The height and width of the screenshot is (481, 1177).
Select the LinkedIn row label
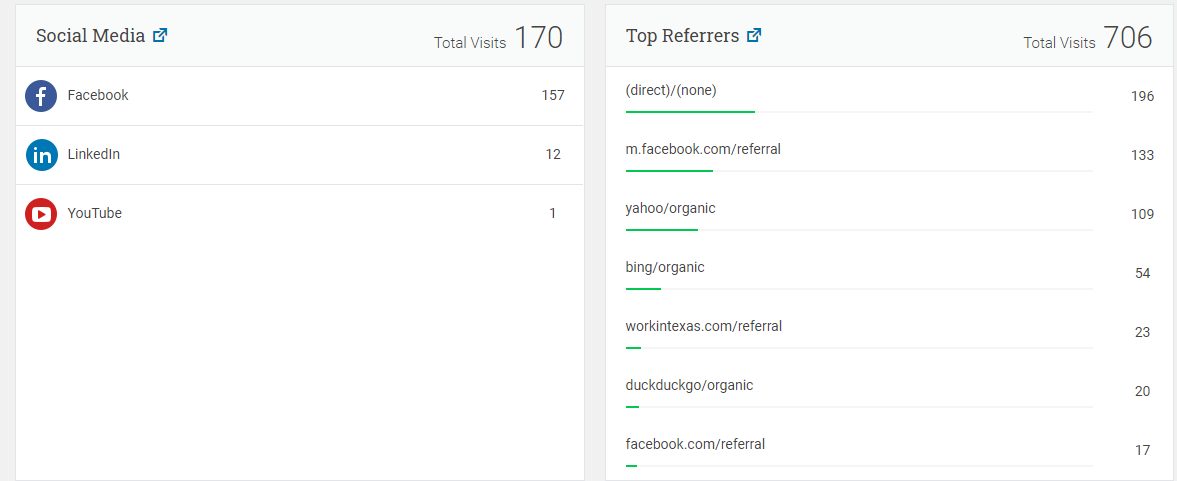point(94,155)
